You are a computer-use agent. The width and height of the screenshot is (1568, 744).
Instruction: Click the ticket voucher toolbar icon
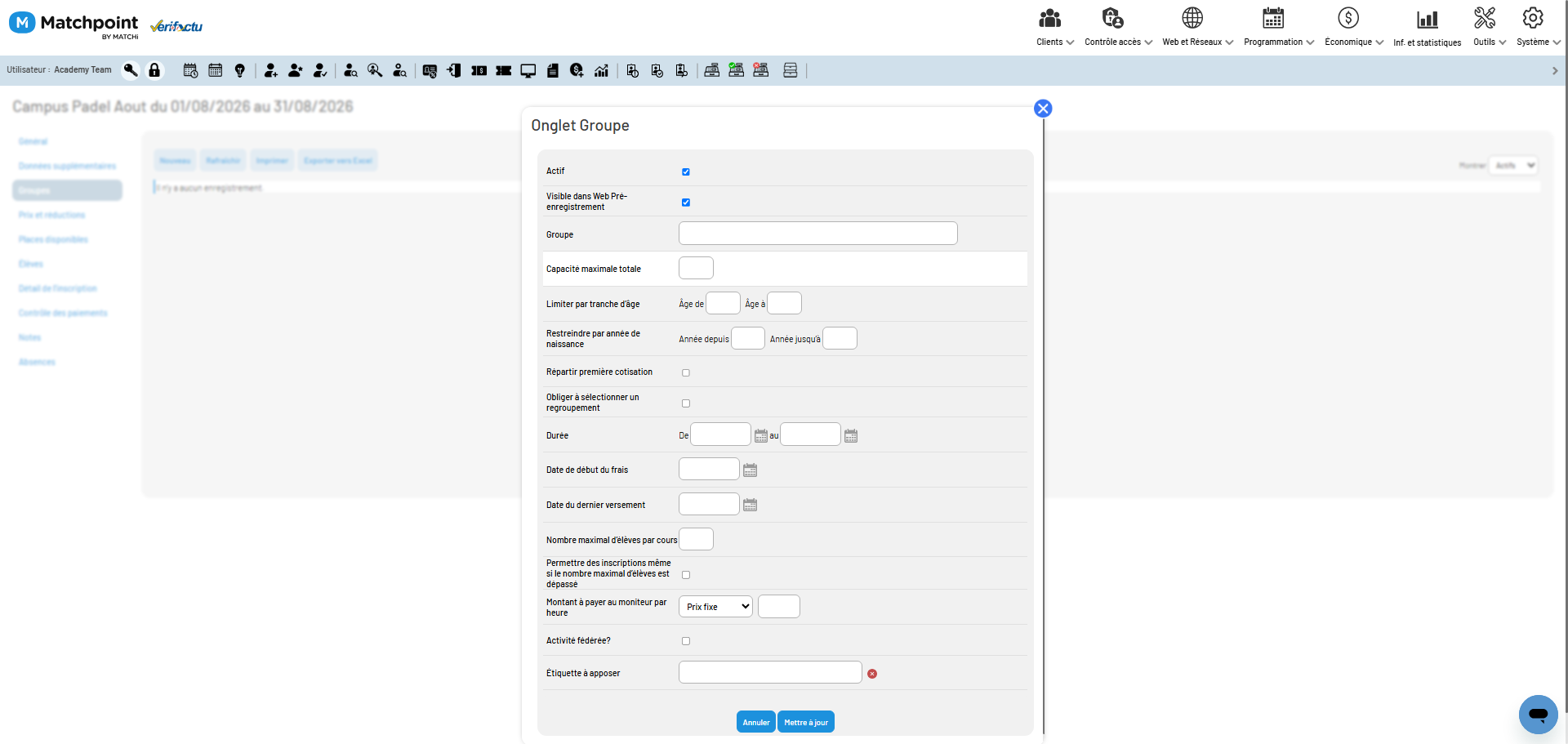point(504,71)
